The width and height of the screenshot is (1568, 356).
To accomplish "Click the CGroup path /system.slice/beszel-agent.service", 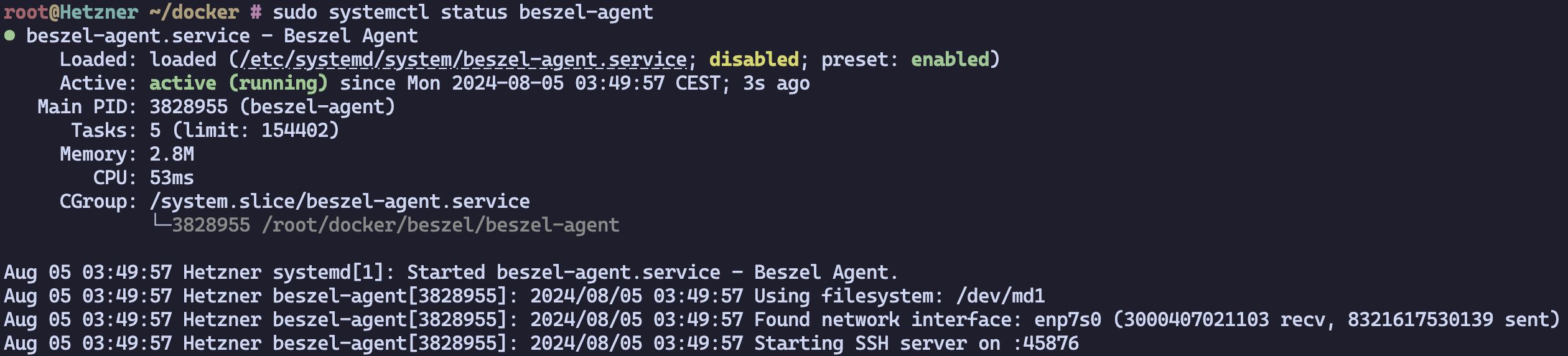I will click(340, 202).
